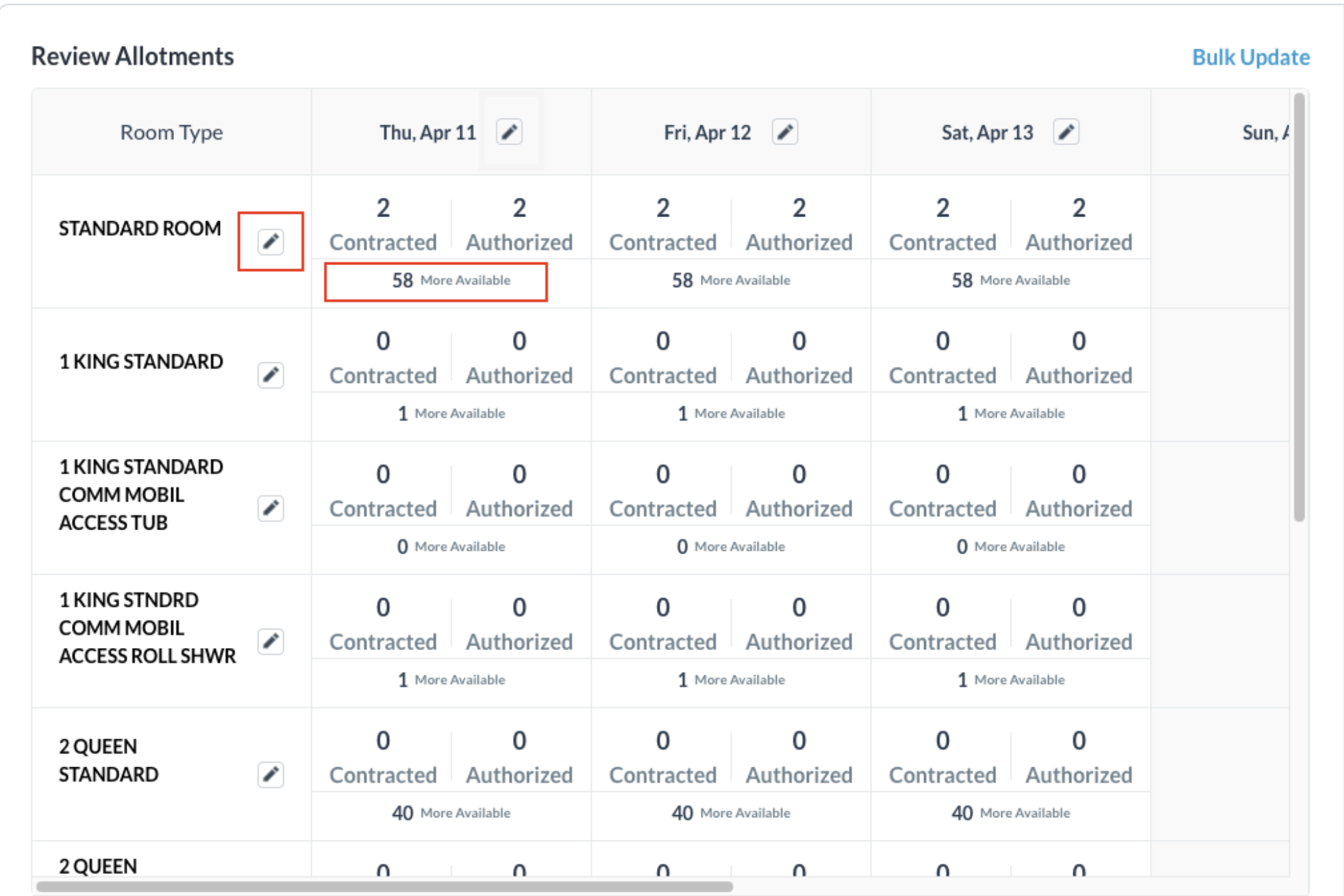Edit 1 KING STANDARD COMM MOBIL ACCESS TUB allotments
1344x896 pixels.
tap(270, 508)
